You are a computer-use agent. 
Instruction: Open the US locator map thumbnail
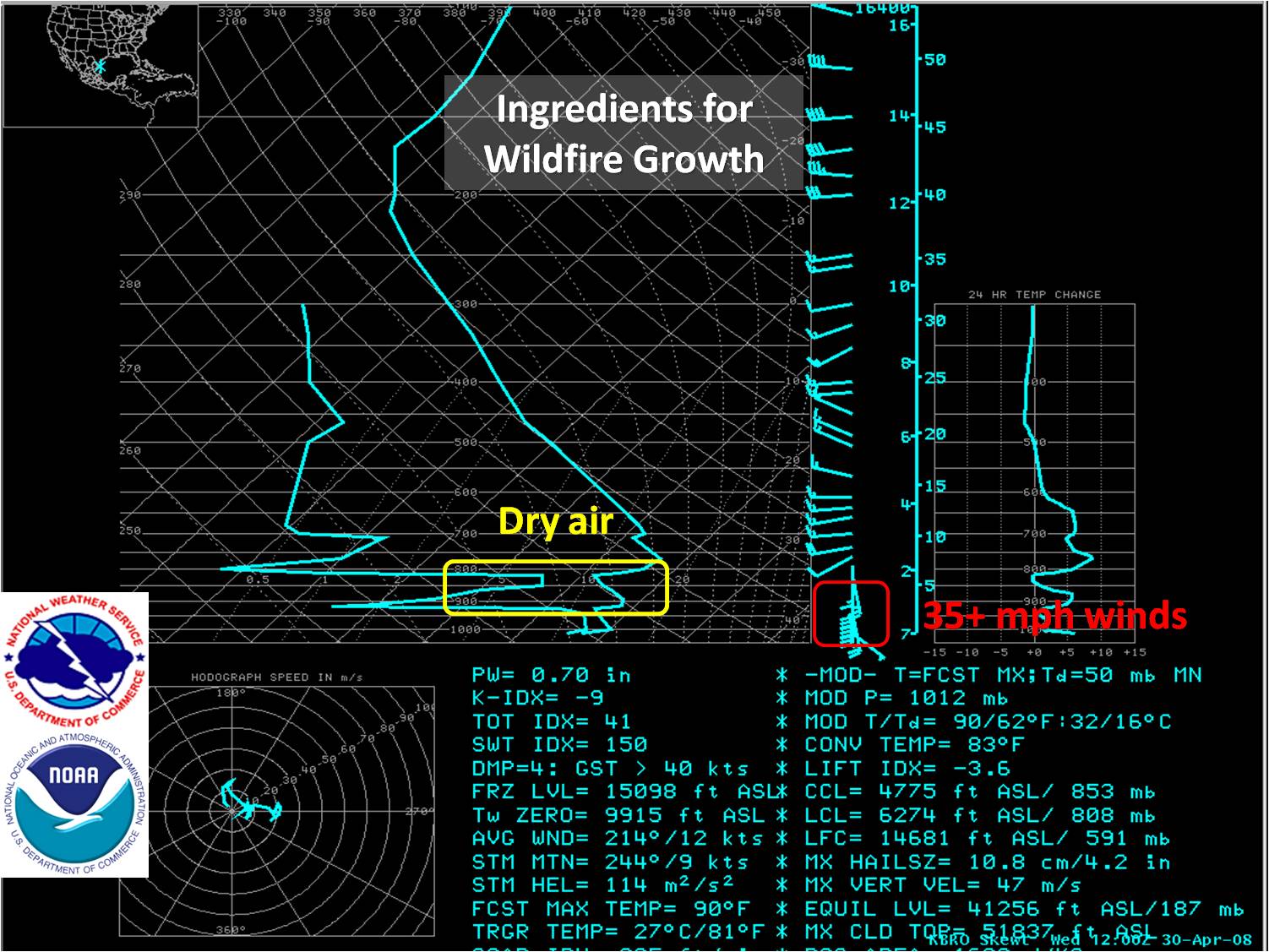tap(101, 65)
